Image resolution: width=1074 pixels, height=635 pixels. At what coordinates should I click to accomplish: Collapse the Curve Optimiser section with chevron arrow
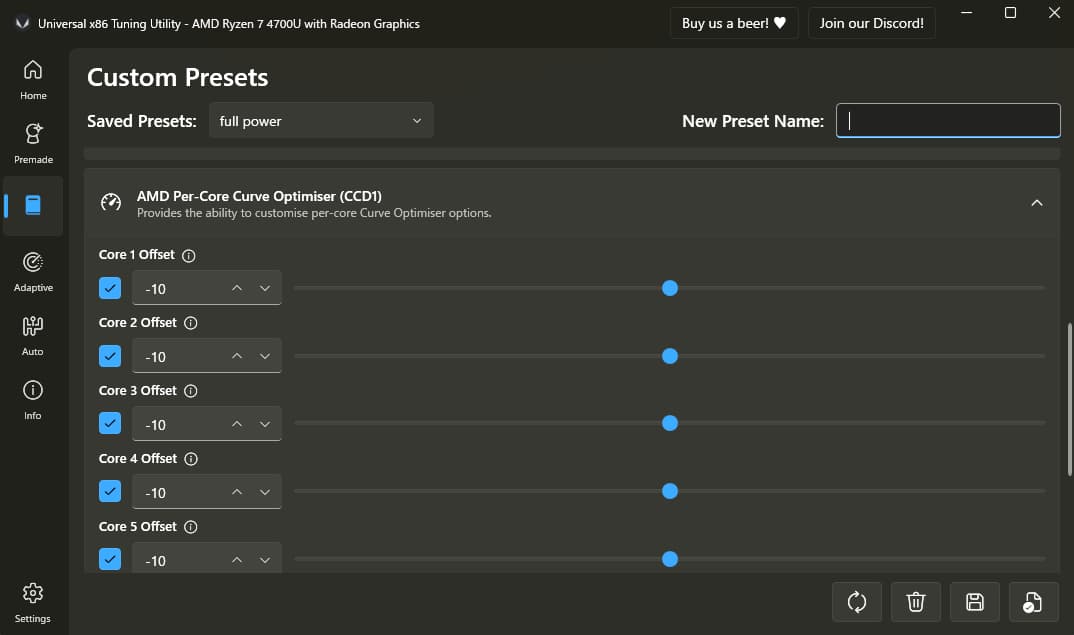[1037, 203]
